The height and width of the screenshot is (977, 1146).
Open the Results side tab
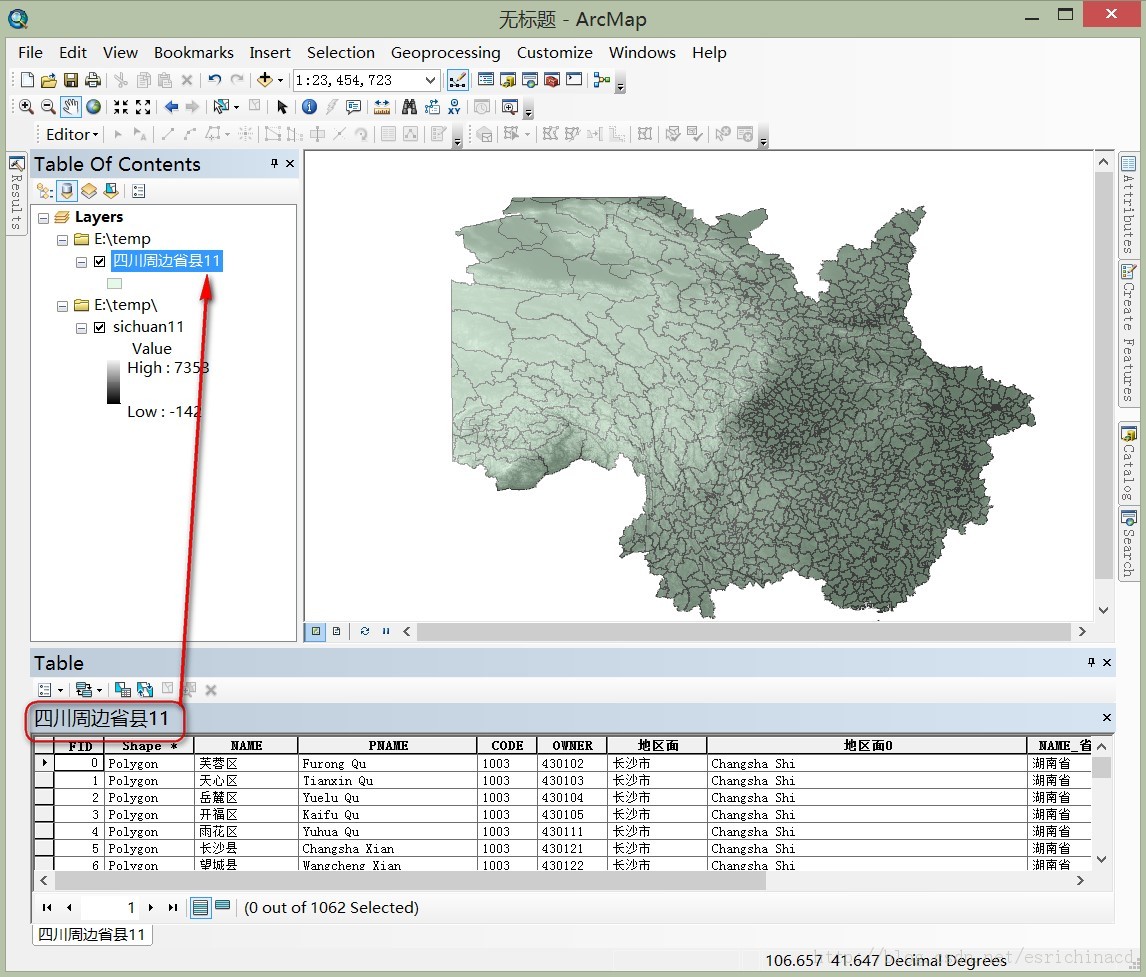click(16, 194)
